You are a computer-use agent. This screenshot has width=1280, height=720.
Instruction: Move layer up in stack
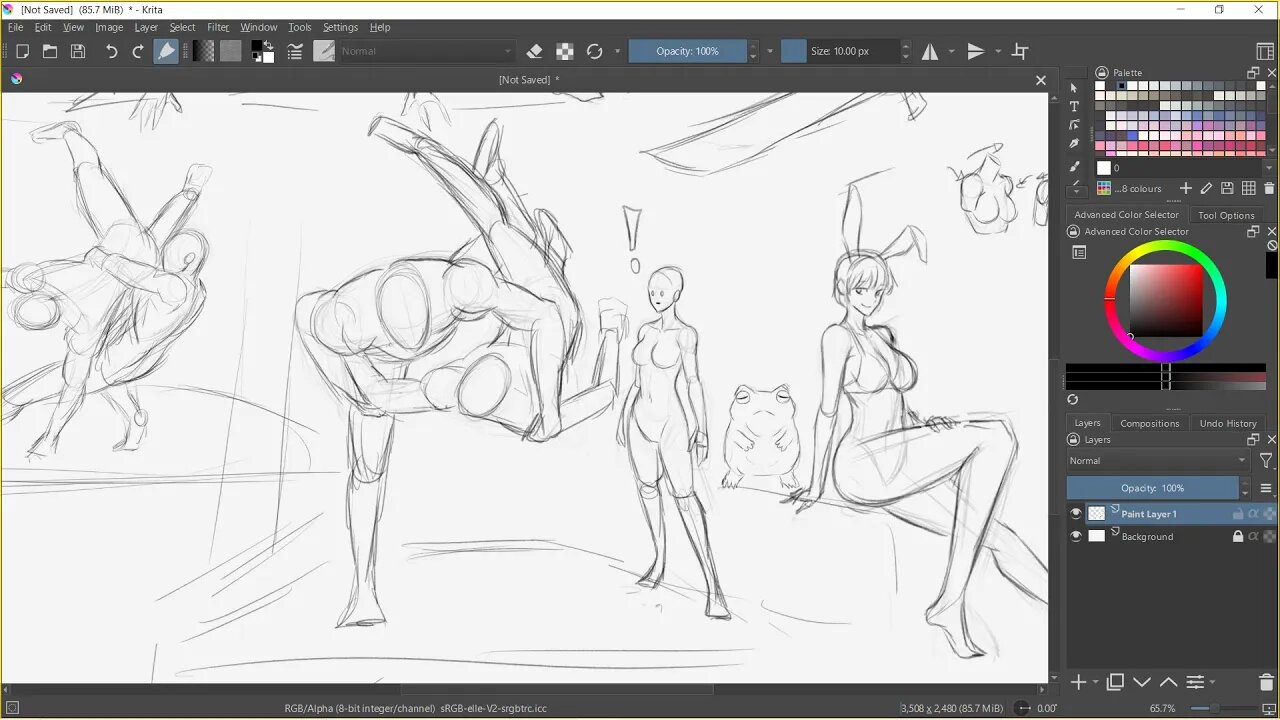point(1168,683)
